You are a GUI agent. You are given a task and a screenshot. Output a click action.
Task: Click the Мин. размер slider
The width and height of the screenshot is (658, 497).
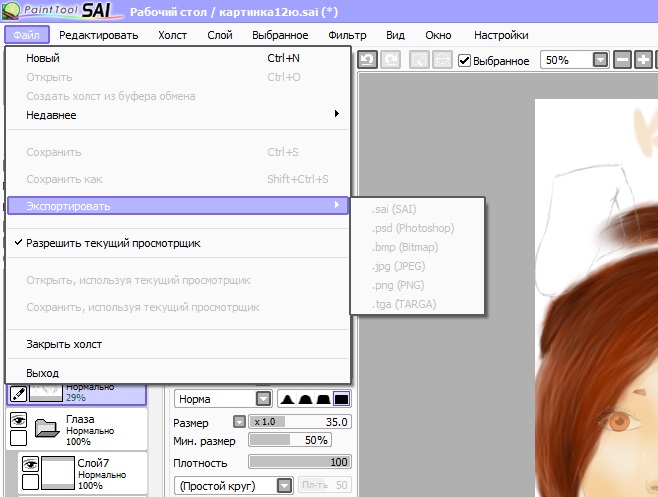click(x=290, y=440)
